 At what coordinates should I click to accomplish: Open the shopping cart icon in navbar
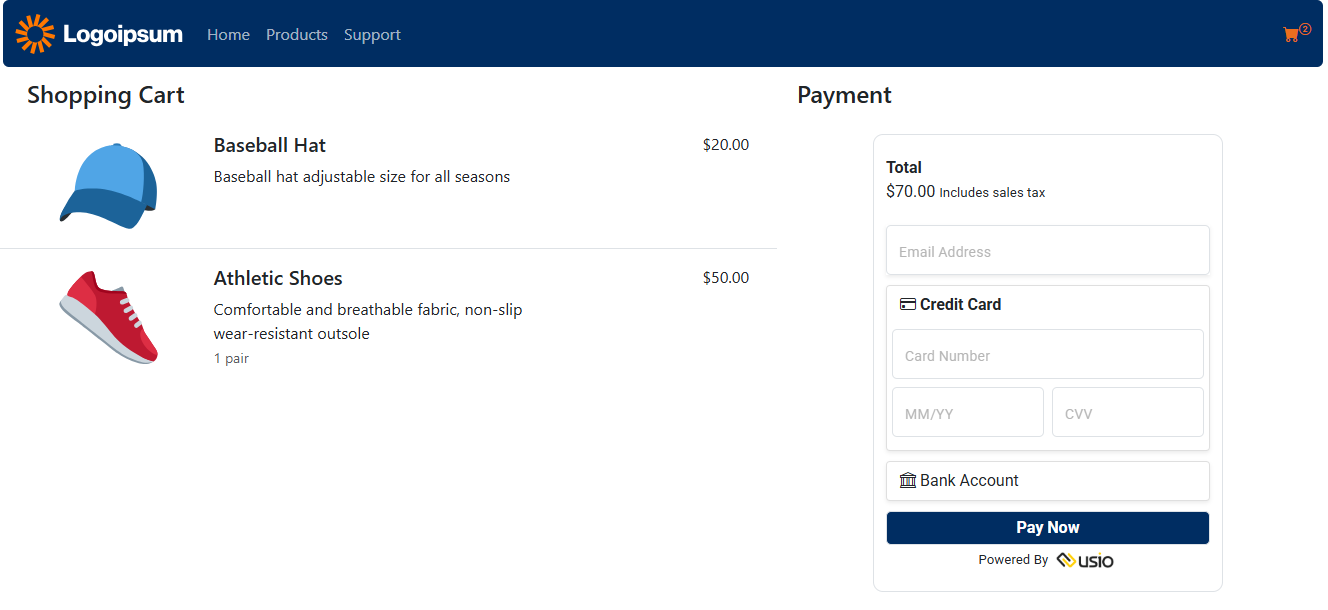pyautogui.click(x=1291, y=35)
